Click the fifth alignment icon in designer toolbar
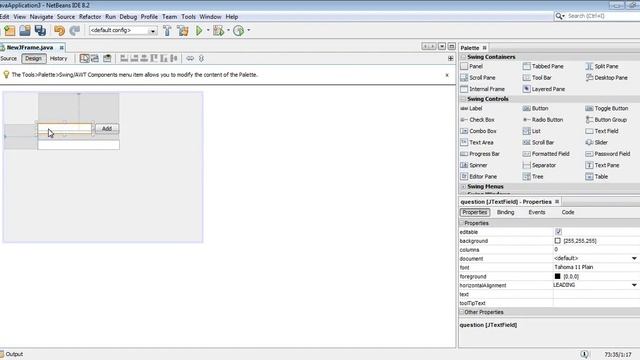This screenshot has width=640, height=360. click(164, 58)
